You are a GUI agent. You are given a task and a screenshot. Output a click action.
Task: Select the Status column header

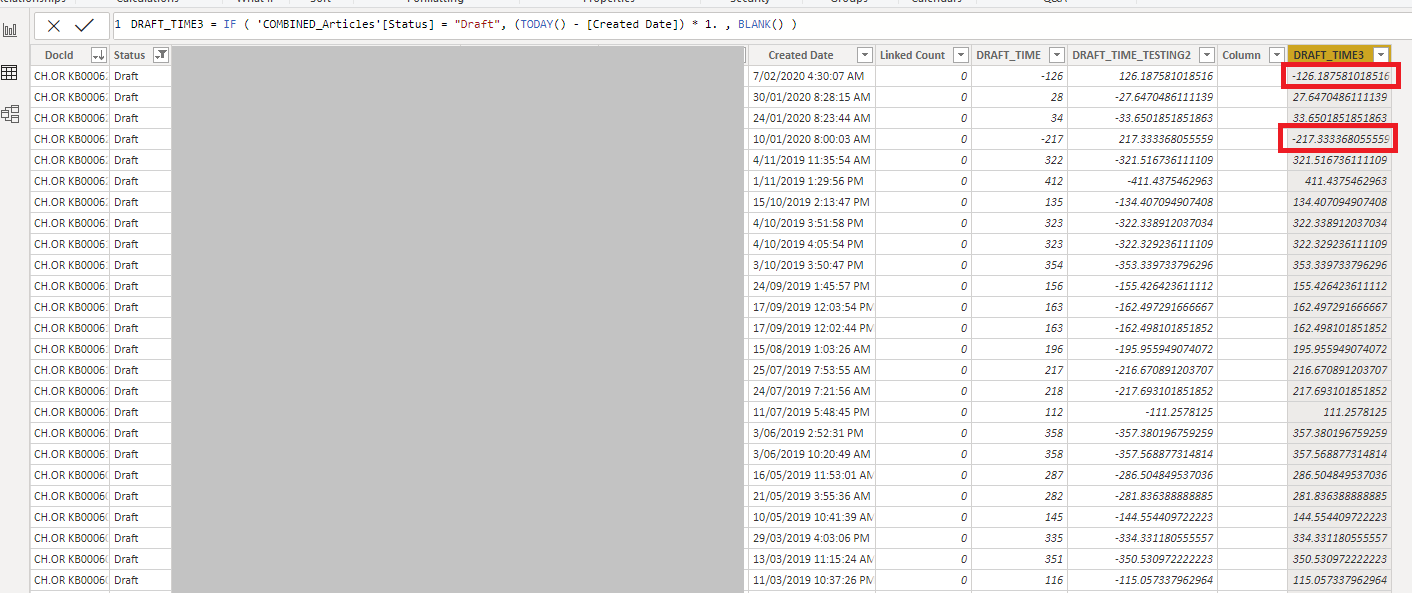(129, 55)
